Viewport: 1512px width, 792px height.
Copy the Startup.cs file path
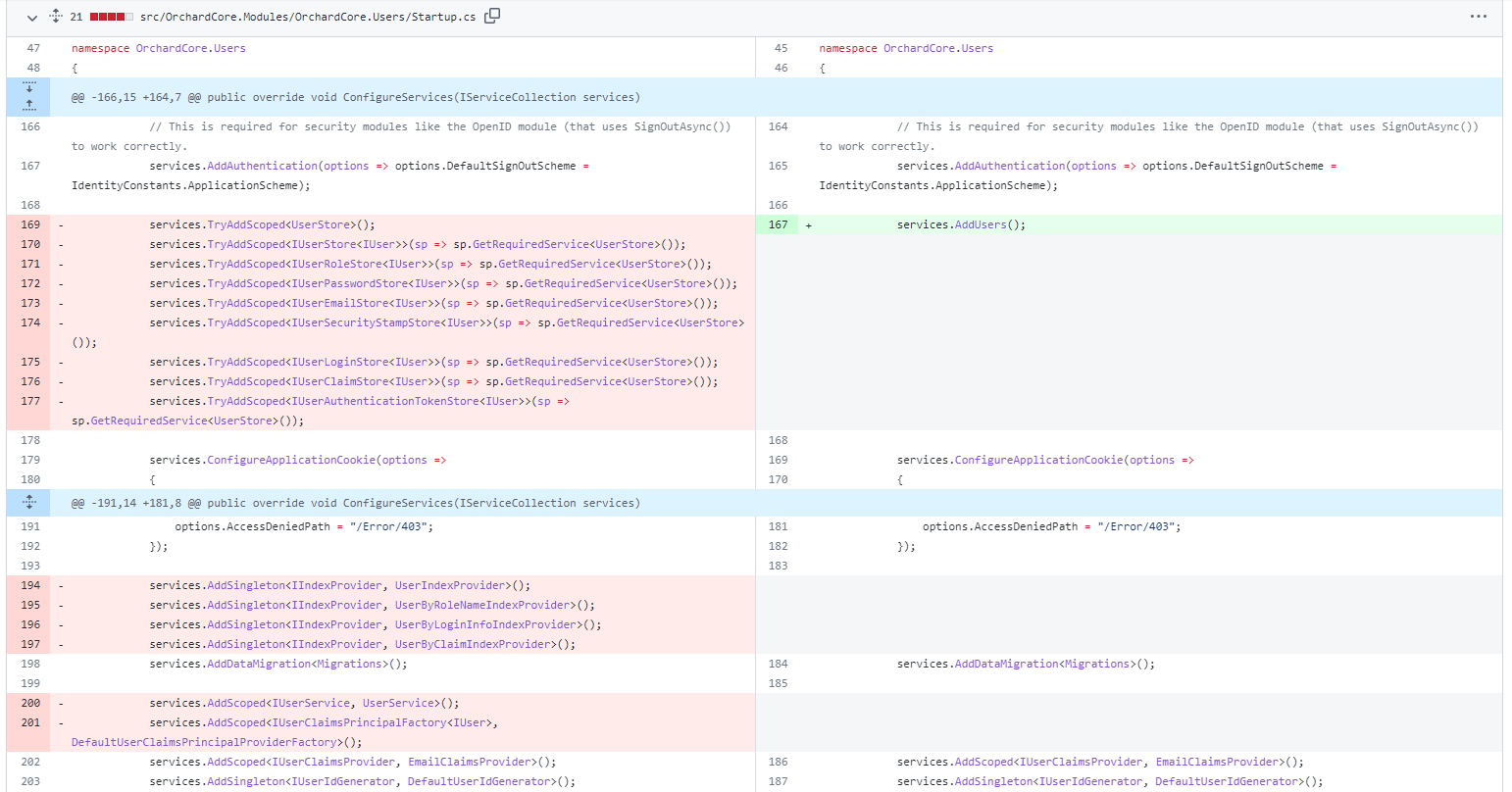tap(492, 16)
